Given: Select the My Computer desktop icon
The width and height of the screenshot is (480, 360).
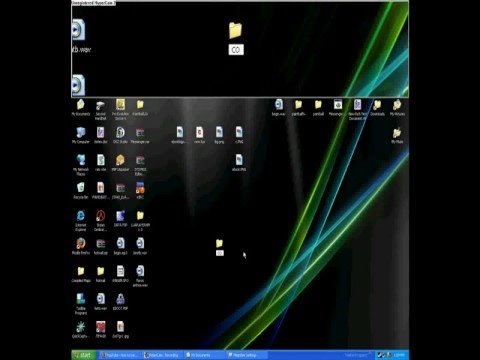Looking at the screenshot, I should (x=81, y=135).
